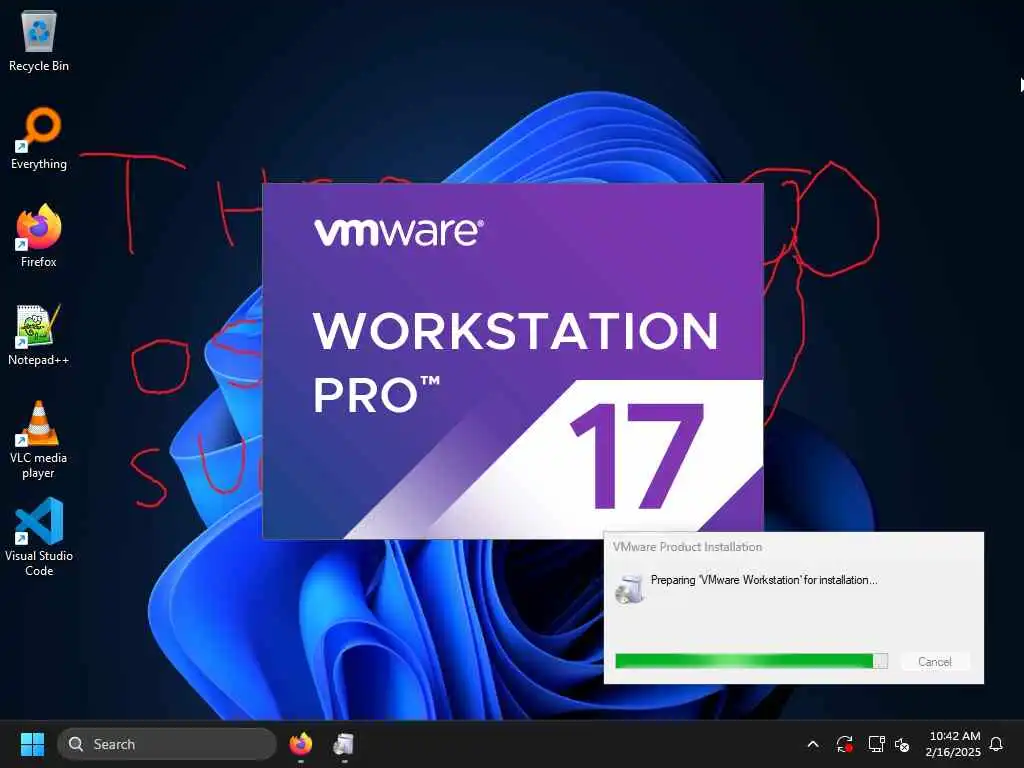Viewport: 1024px width, 768px height.
Task: Cancel the VMware Product Installation
Action: [x=935, y=662]
